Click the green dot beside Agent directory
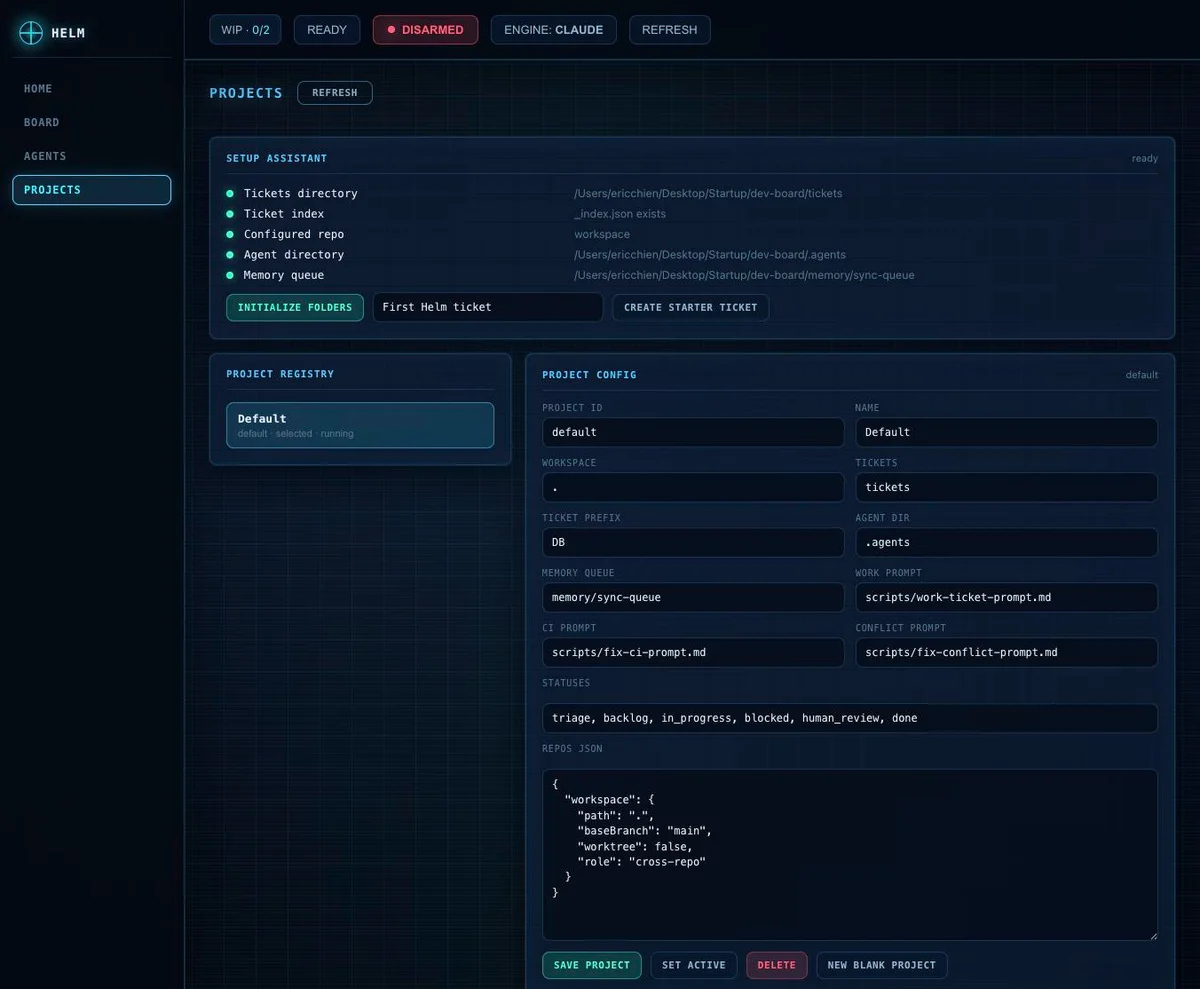Screen dimensions: 1200x989 point(230,255)
